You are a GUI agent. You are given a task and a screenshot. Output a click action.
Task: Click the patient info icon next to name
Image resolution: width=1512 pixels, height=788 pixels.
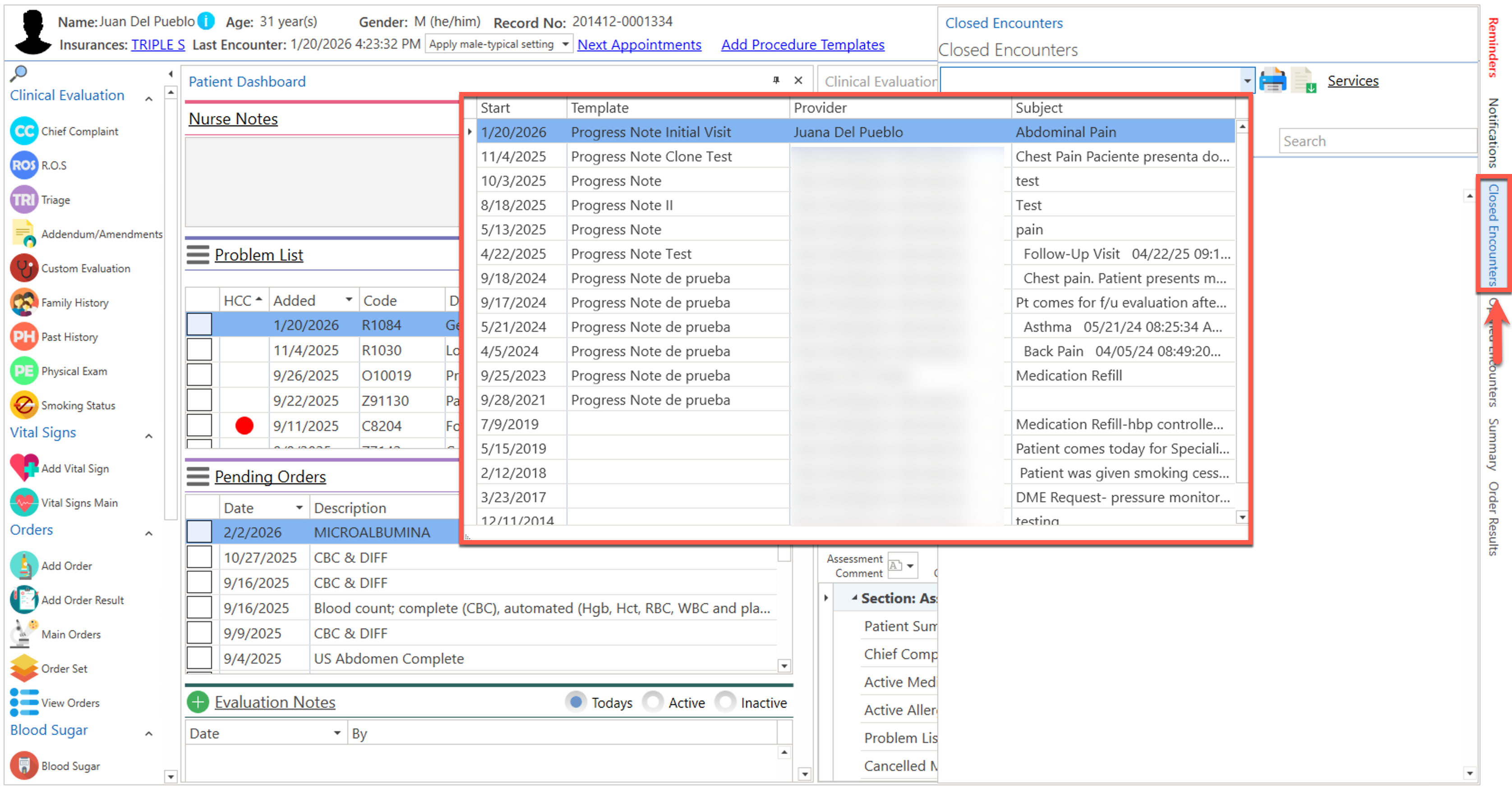pos(206,21)
